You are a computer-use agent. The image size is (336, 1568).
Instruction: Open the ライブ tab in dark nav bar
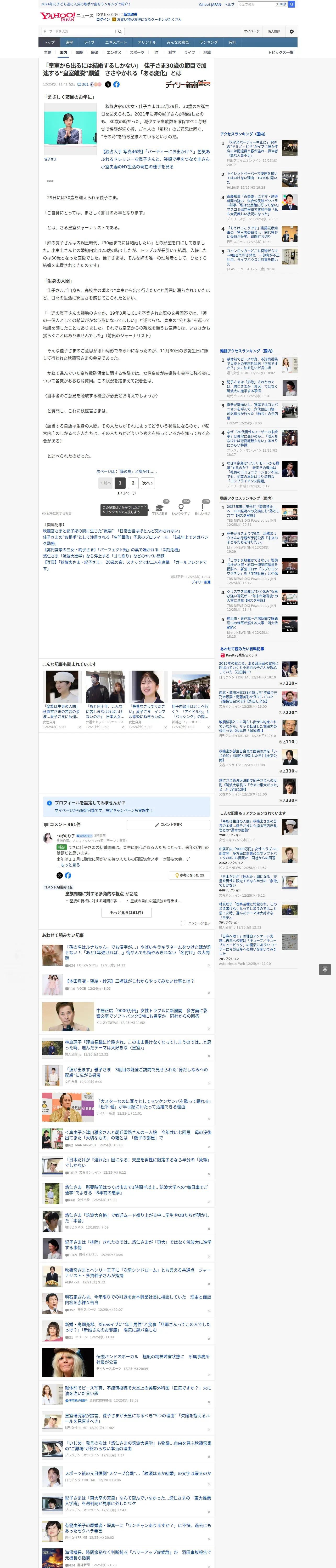89,43
